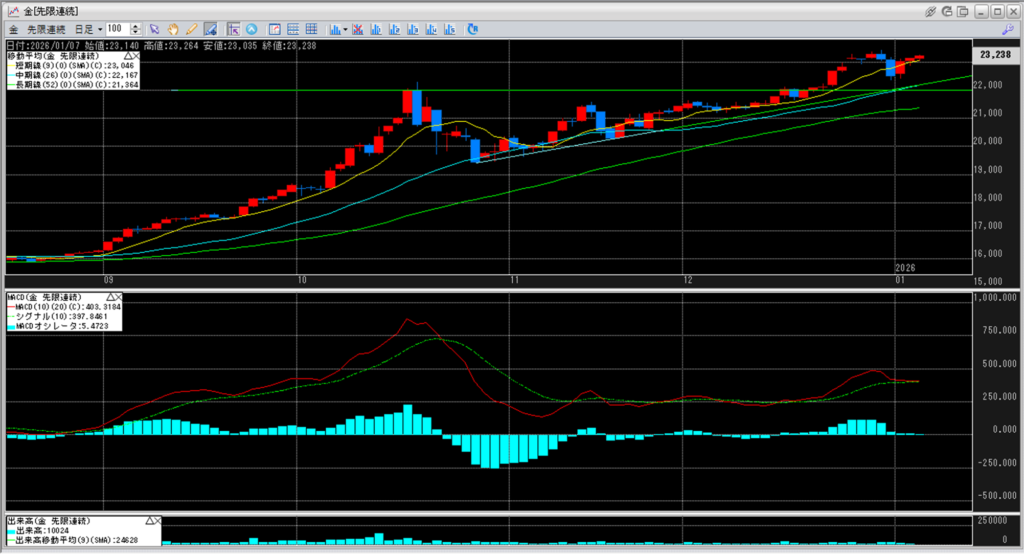The image size is (1024, 554).
Task: Click the 金 symbol menu item
Action: click(x=13, y=29)
